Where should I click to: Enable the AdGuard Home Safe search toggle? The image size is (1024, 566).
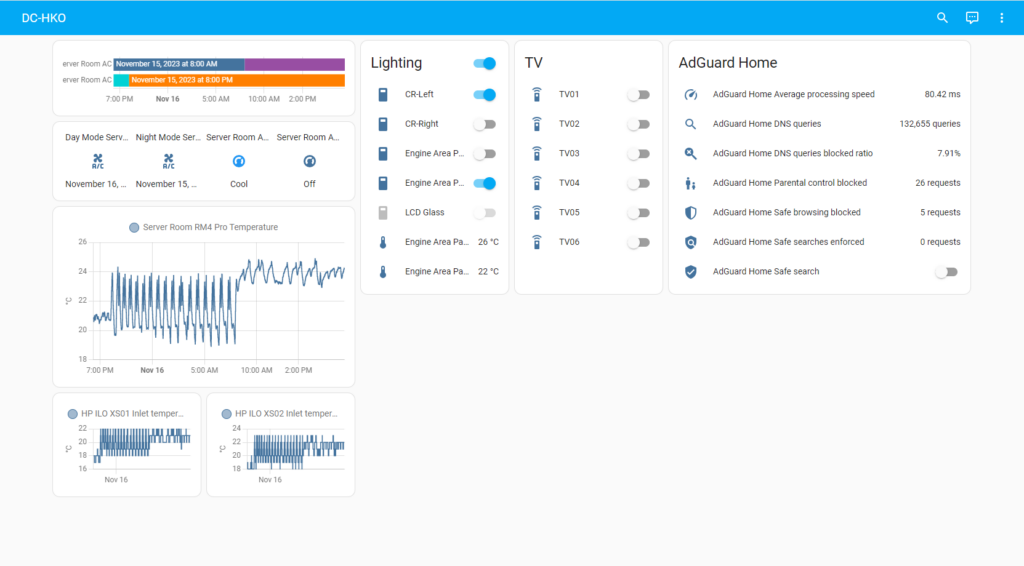click(946, 272)
